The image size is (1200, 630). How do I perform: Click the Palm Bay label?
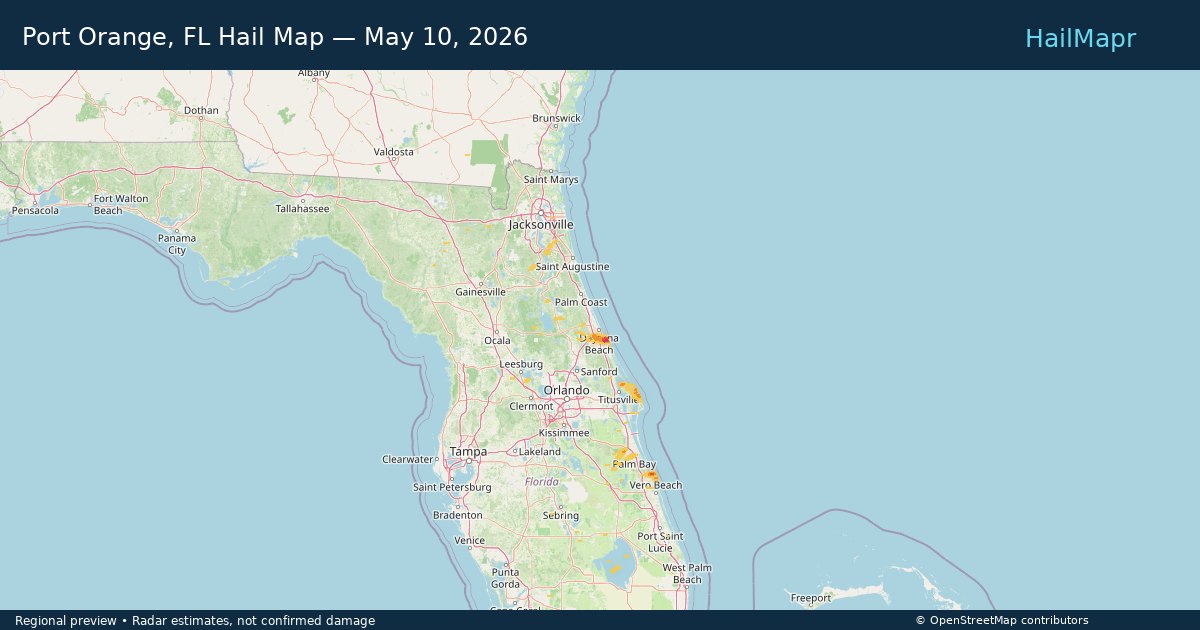point(634,465)
